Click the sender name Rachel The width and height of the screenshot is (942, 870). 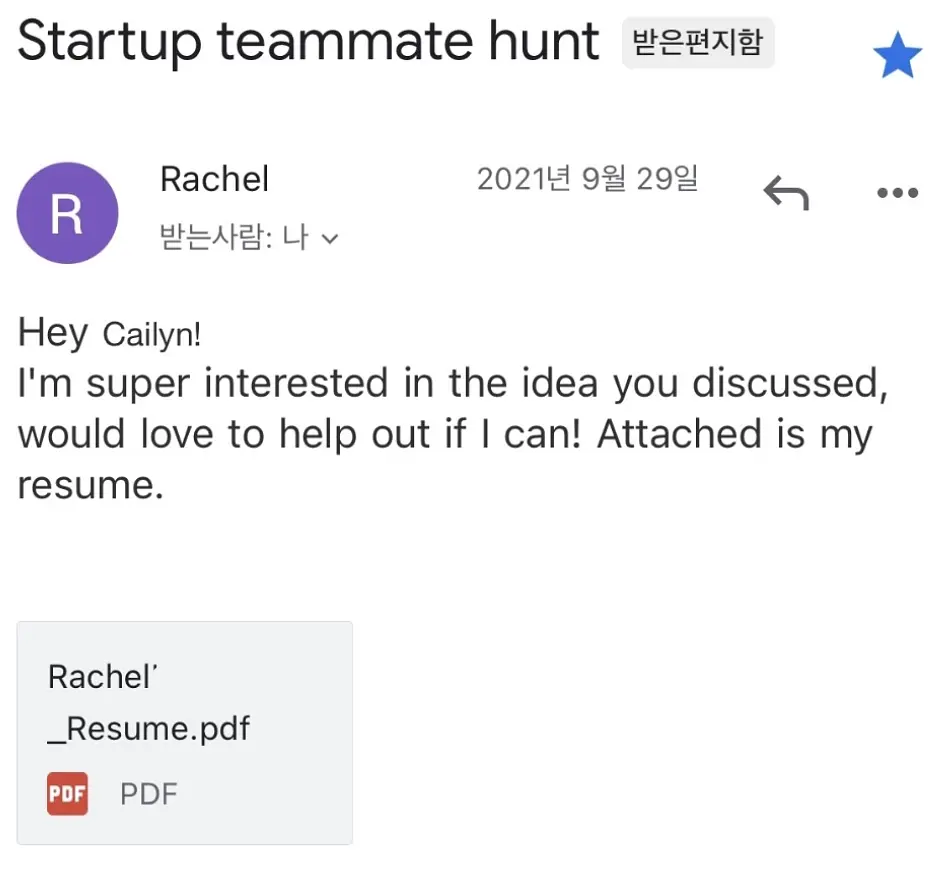pyautogui.click(x=214, y=179)
